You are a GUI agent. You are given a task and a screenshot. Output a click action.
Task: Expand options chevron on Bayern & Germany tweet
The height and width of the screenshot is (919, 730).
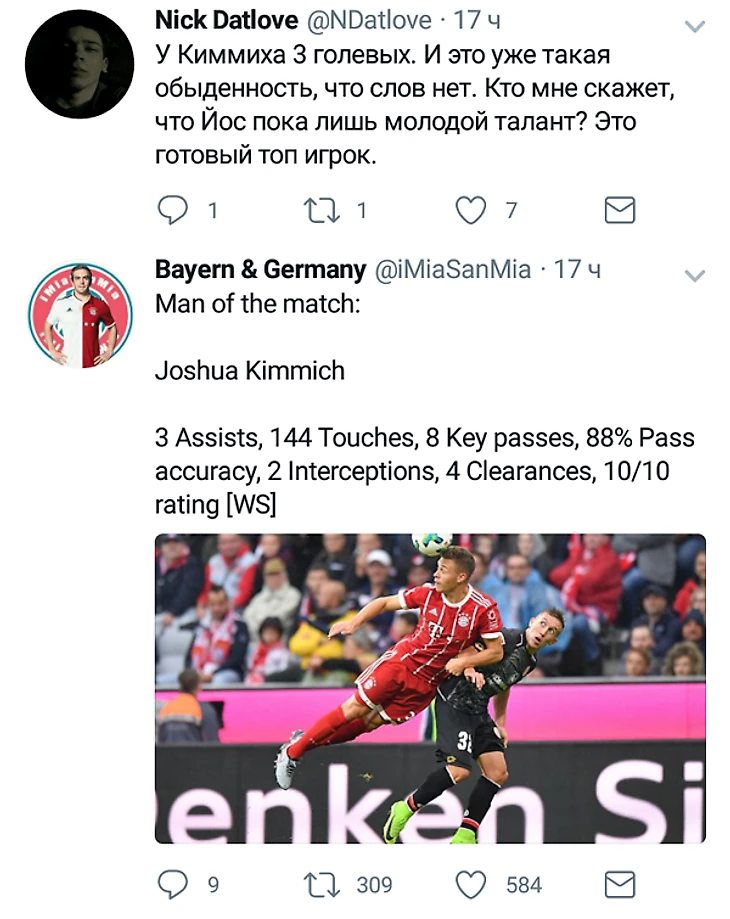click(695, 275)
